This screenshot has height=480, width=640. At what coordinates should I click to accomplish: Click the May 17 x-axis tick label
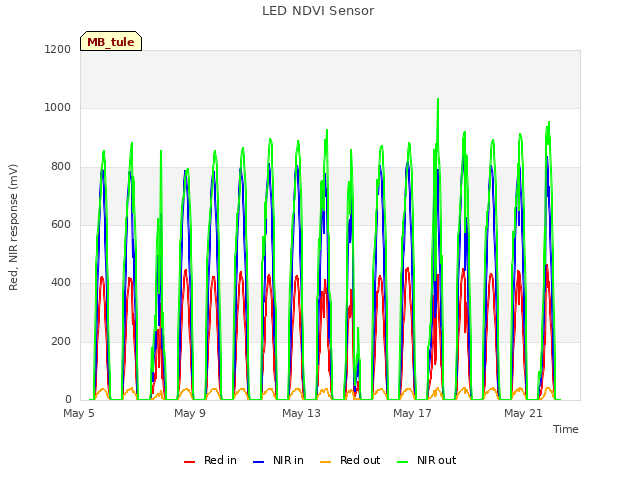coord(412,413)
